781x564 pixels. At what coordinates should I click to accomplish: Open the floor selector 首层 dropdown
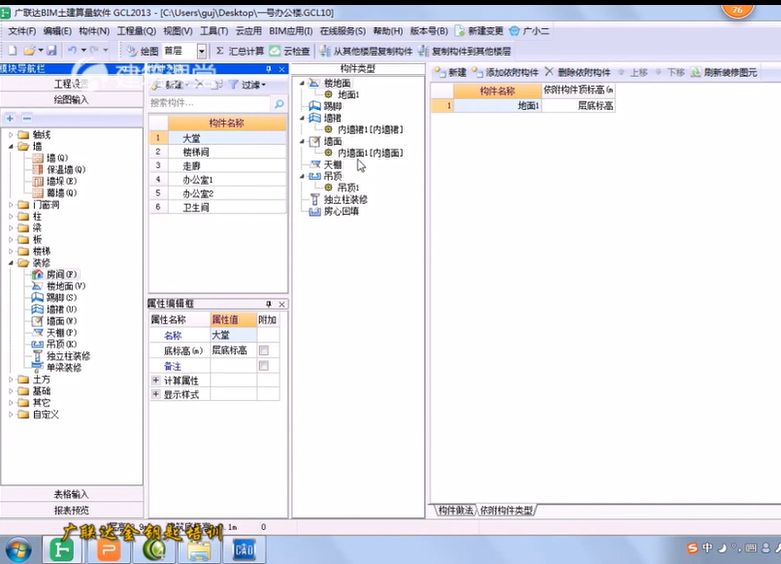point(202,50)
